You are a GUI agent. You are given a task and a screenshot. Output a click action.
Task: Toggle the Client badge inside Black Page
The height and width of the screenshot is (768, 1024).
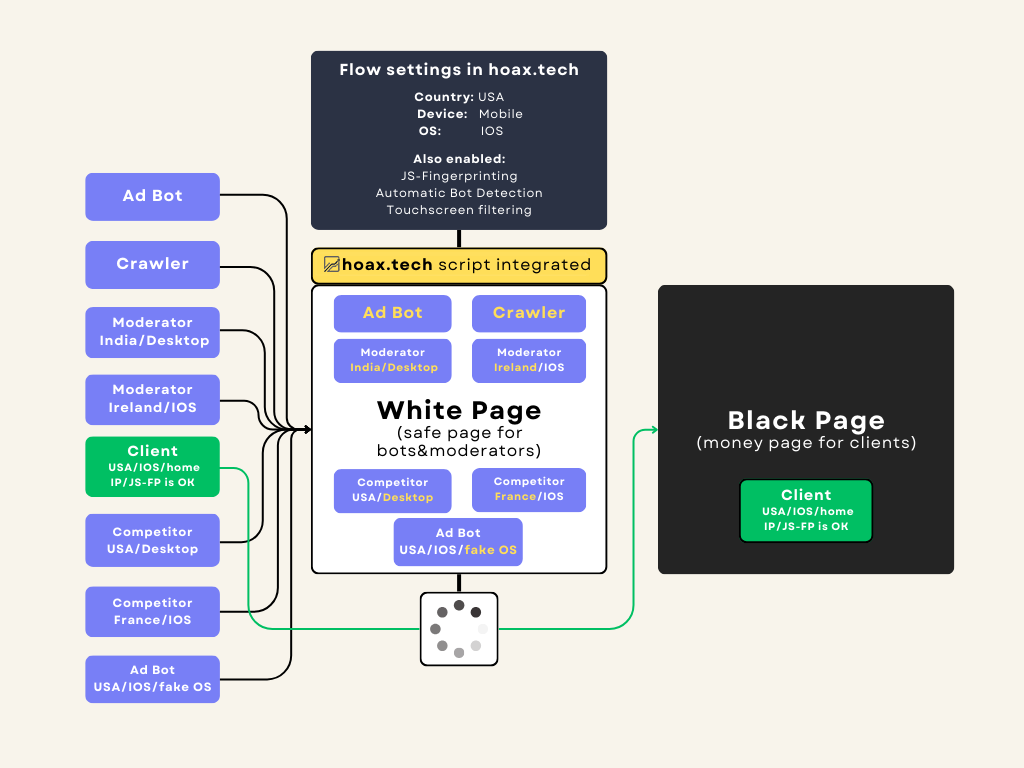pos(806,510)
